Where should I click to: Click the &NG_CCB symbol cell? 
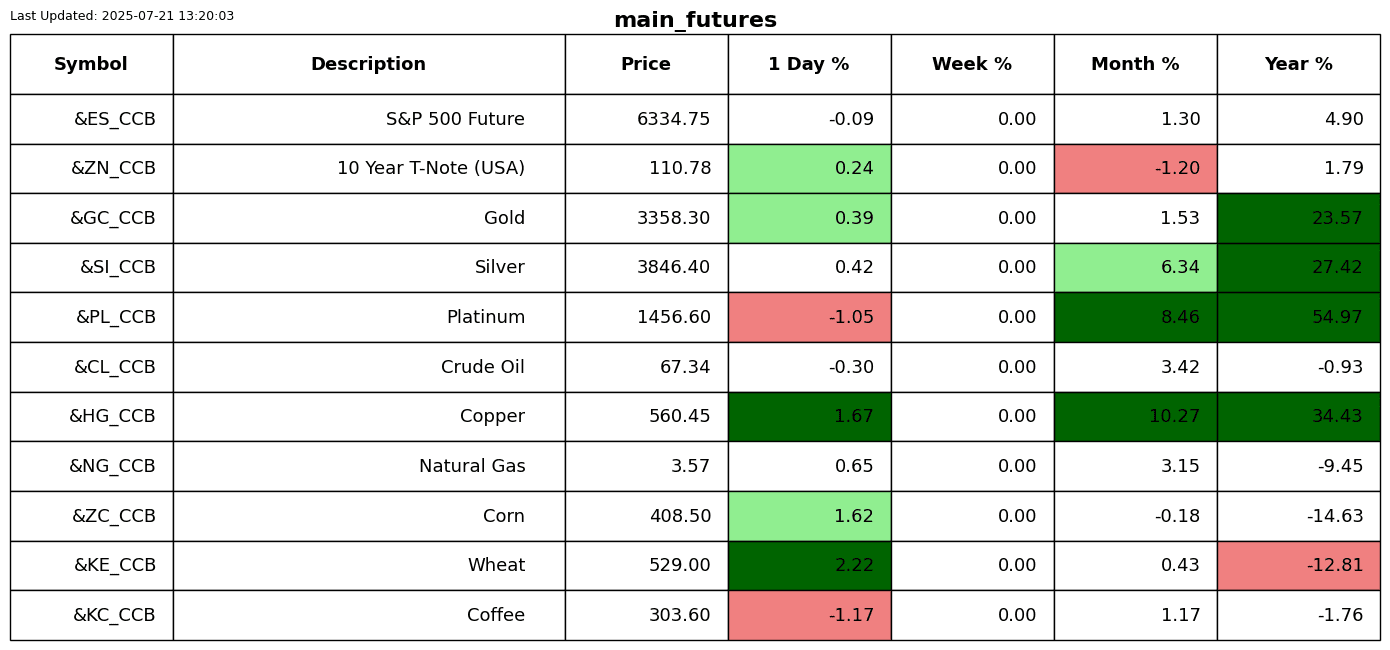point(91,466)
